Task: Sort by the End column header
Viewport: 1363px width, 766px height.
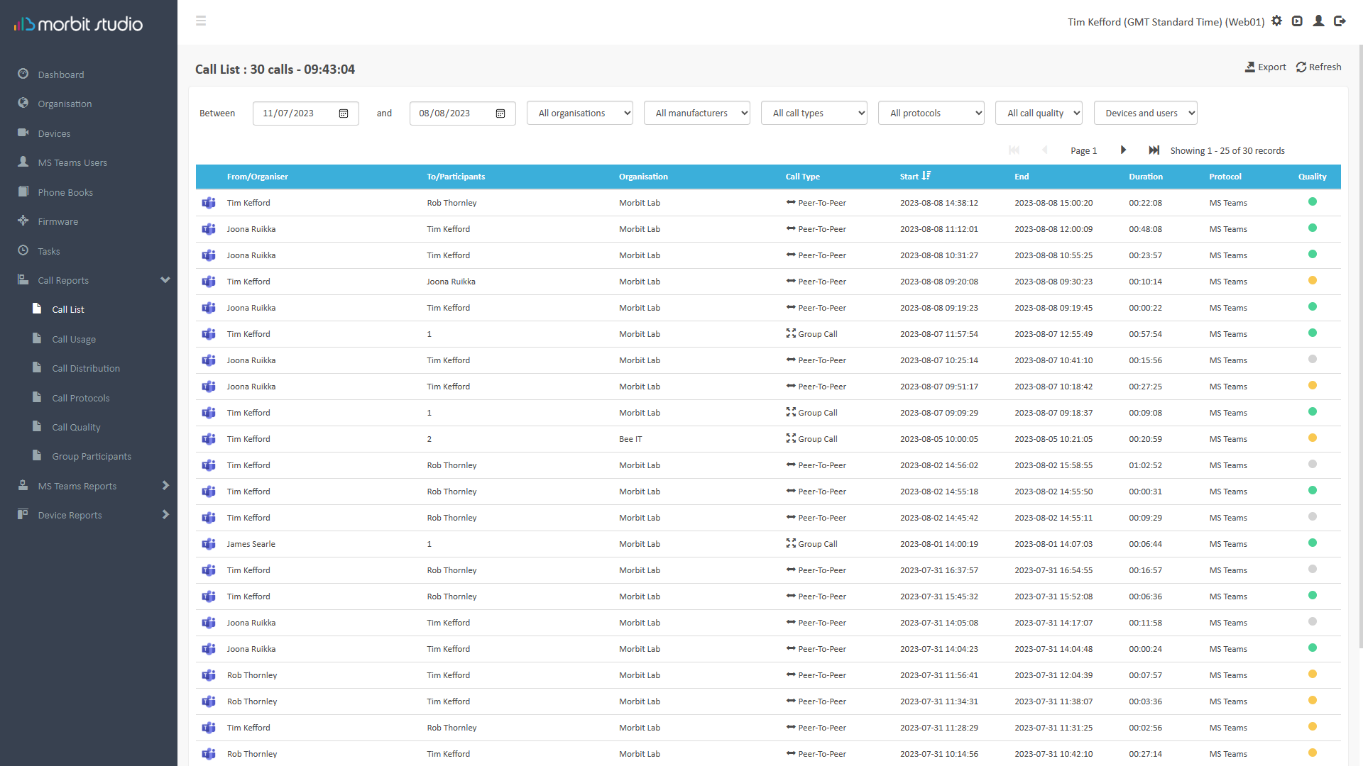Action: click(1022, 177)
